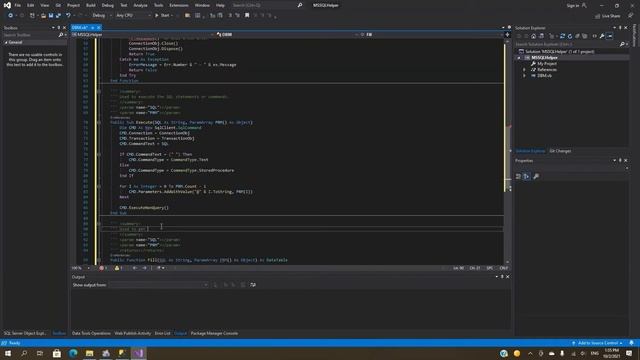Screen dimensions: 640x360
Task: Switch to the Git Changes tab
Action: coord(560,151)
